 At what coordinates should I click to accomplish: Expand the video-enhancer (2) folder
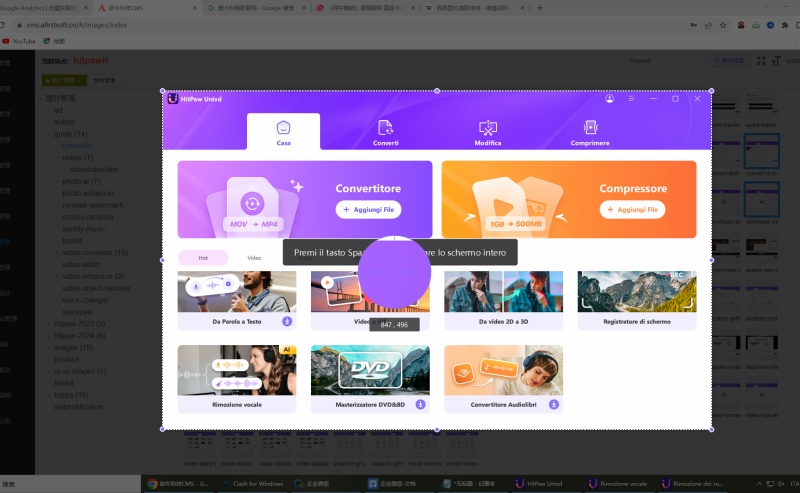coord(57,276)
